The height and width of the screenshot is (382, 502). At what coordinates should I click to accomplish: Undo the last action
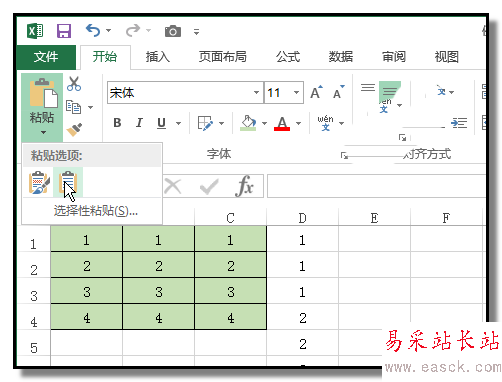pos(93,31)
